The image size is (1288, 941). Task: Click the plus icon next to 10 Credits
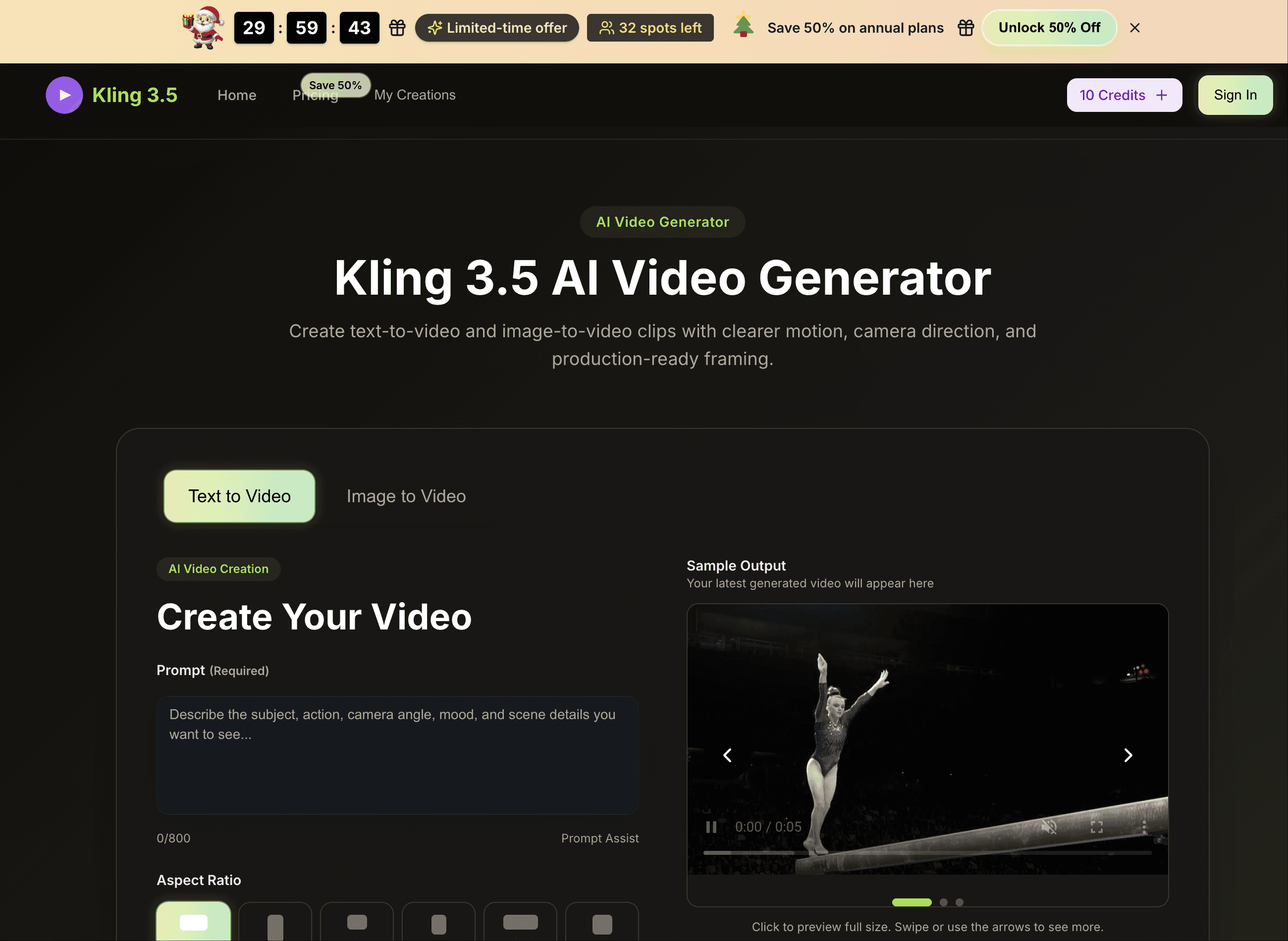1162,95
